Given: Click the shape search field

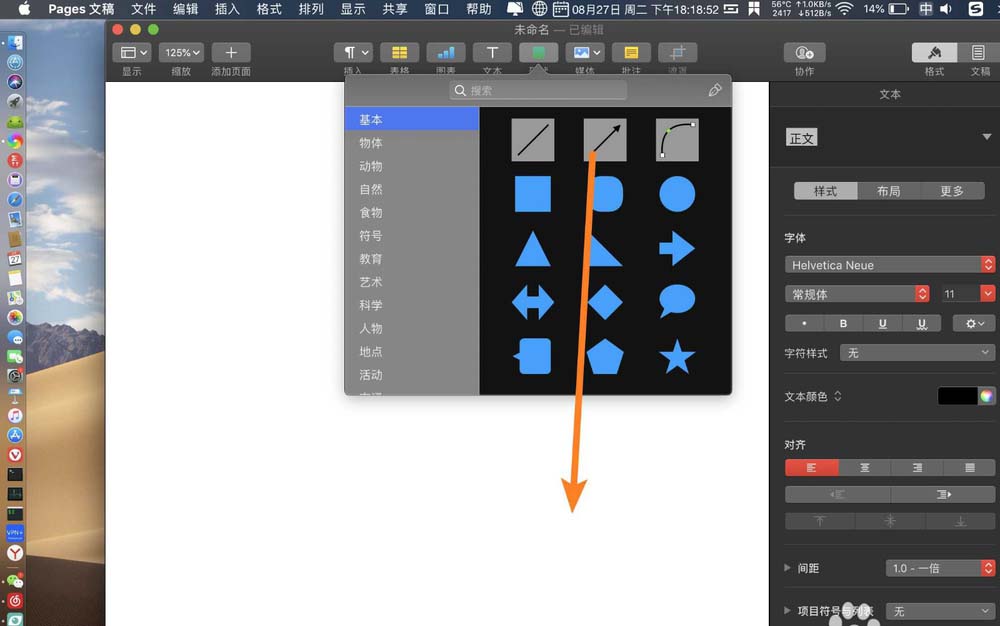Looking at the screenshot, I should coord(538,91).
